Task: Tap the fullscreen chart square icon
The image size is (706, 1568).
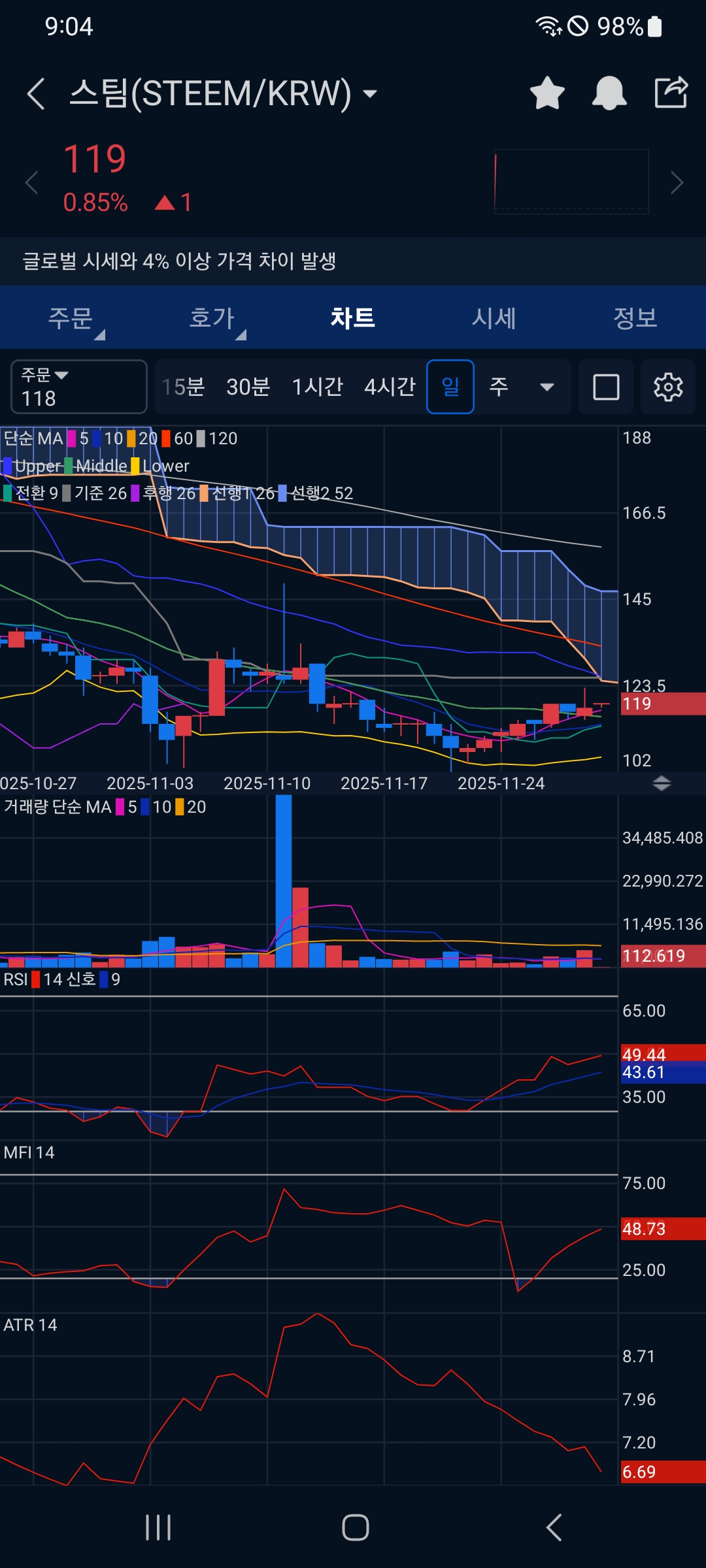Action: [606, 387]
